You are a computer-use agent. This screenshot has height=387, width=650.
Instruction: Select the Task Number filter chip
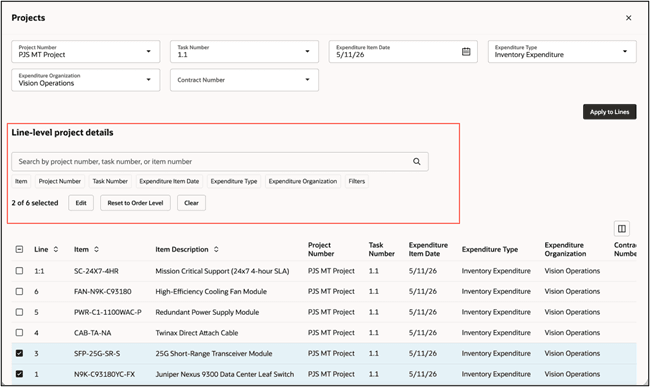click(x=110, y=181)
